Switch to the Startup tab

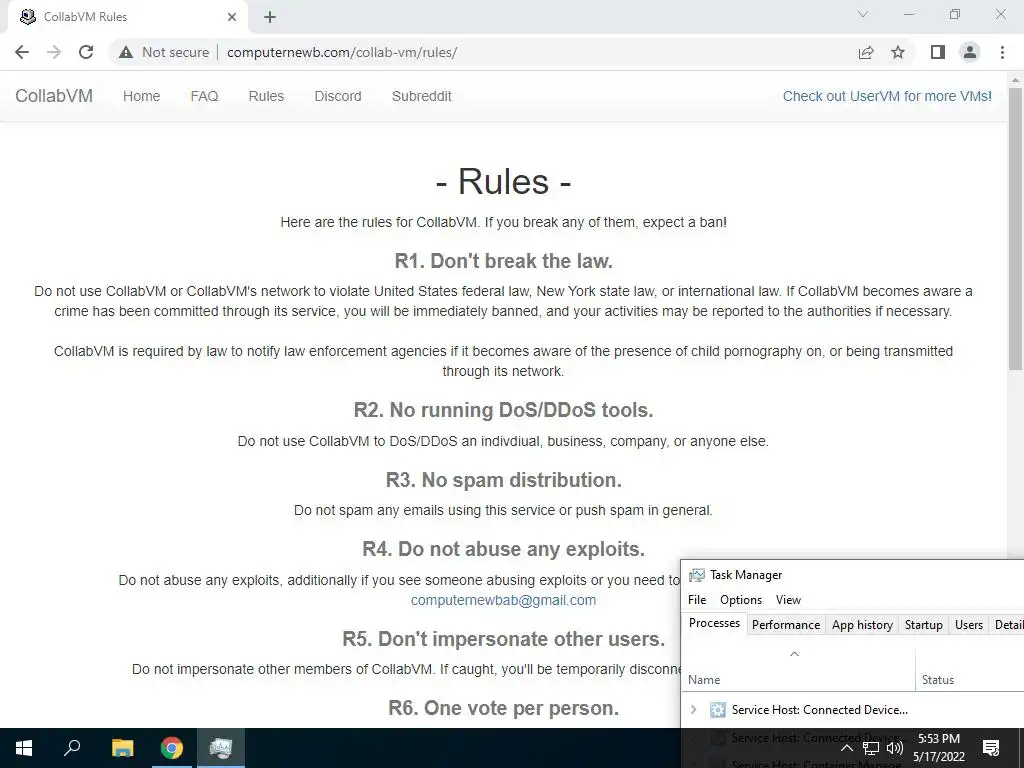tap(923, 625)
